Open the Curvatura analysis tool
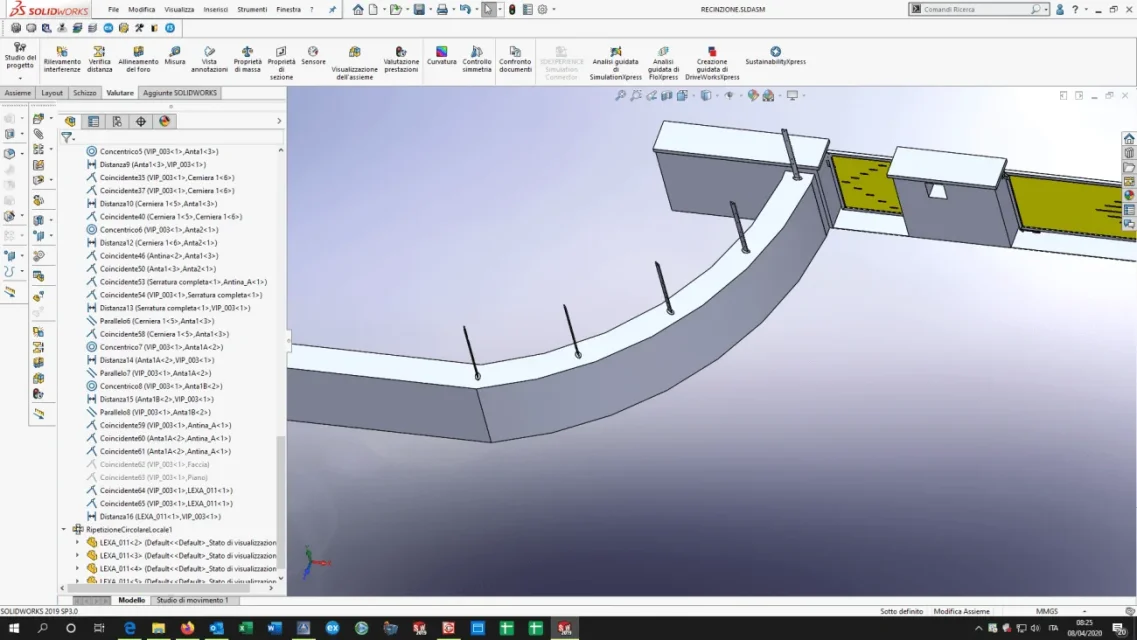The height and width of the screenshot is (640, 1137). (441, 56)
